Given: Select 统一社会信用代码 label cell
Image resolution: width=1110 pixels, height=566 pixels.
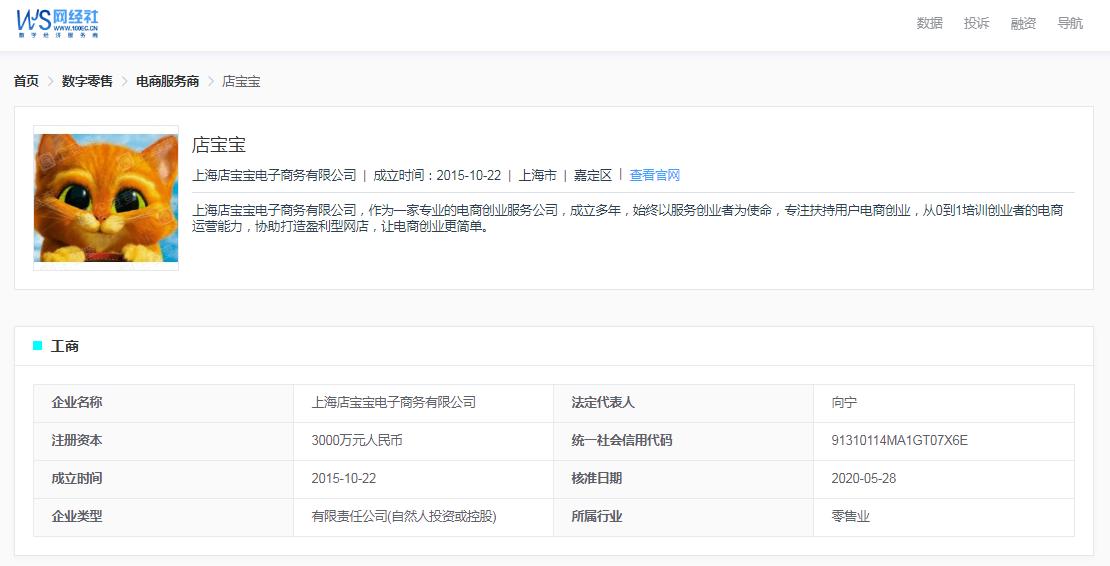Looking at the screenshot, I should point(683,441).
